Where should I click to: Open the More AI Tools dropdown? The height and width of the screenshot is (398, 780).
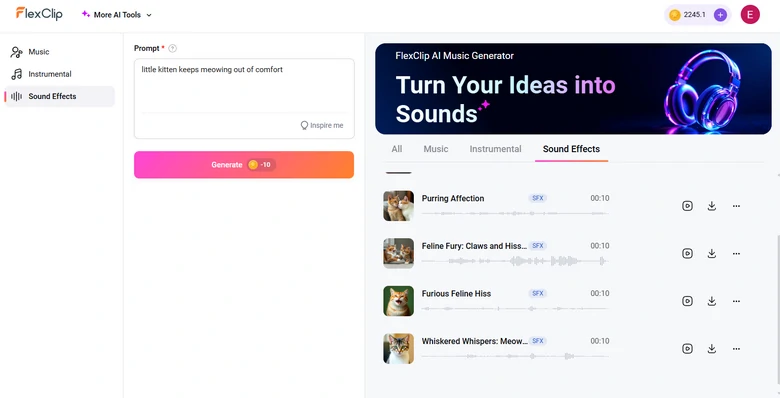(x=117, y=15)
